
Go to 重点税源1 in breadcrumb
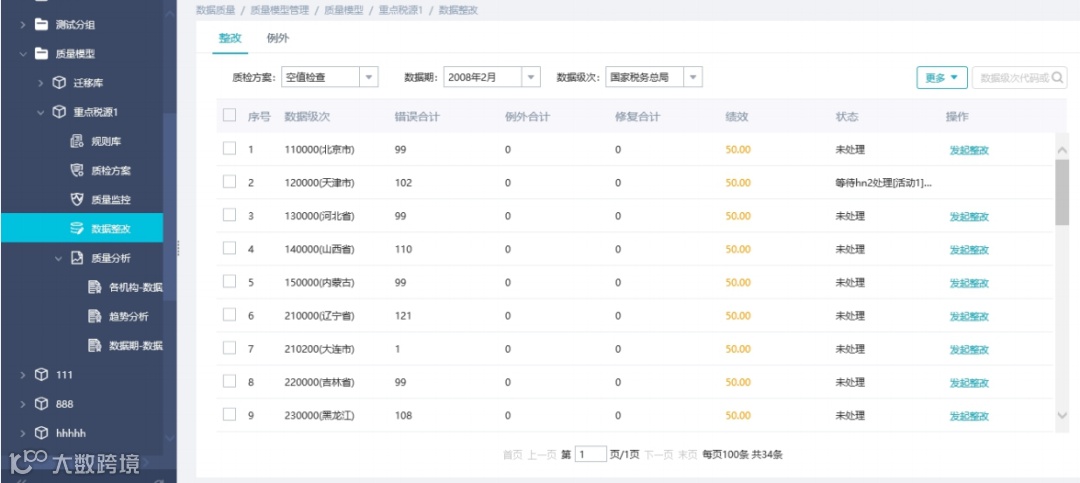point(400,10)
